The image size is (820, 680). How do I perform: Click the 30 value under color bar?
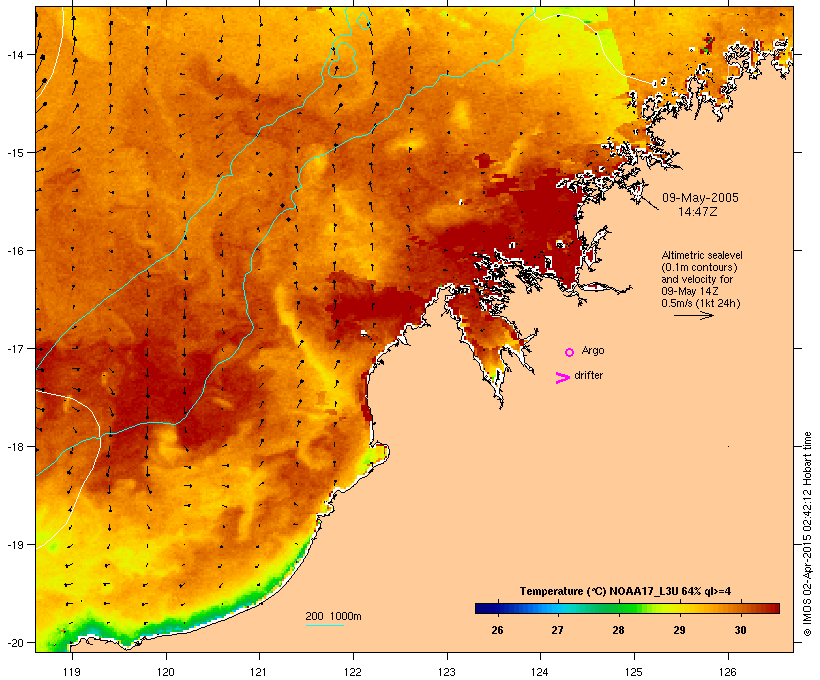pyautogui.click(x=740, y=630)
